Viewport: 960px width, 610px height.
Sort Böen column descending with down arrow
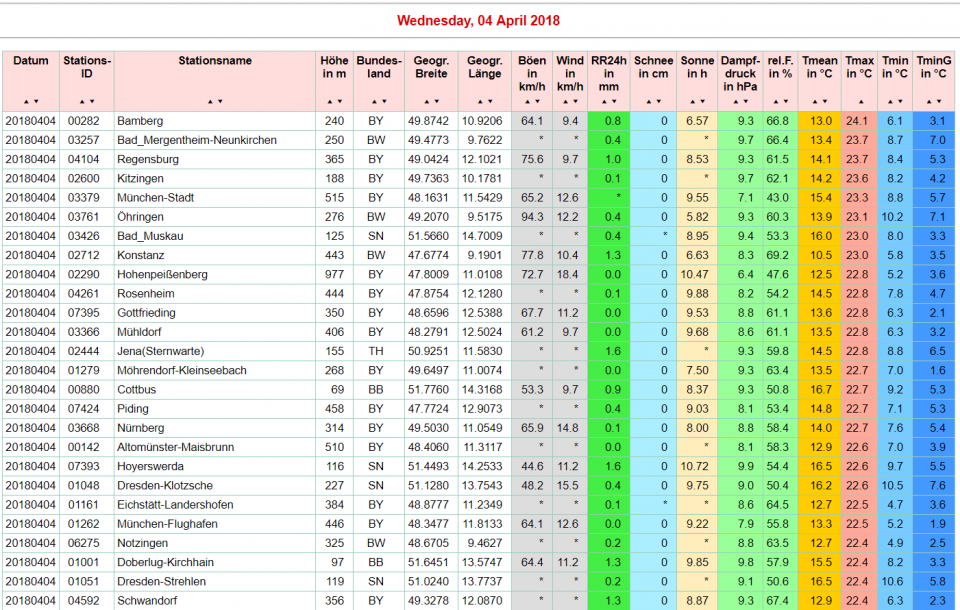[537, 101]
